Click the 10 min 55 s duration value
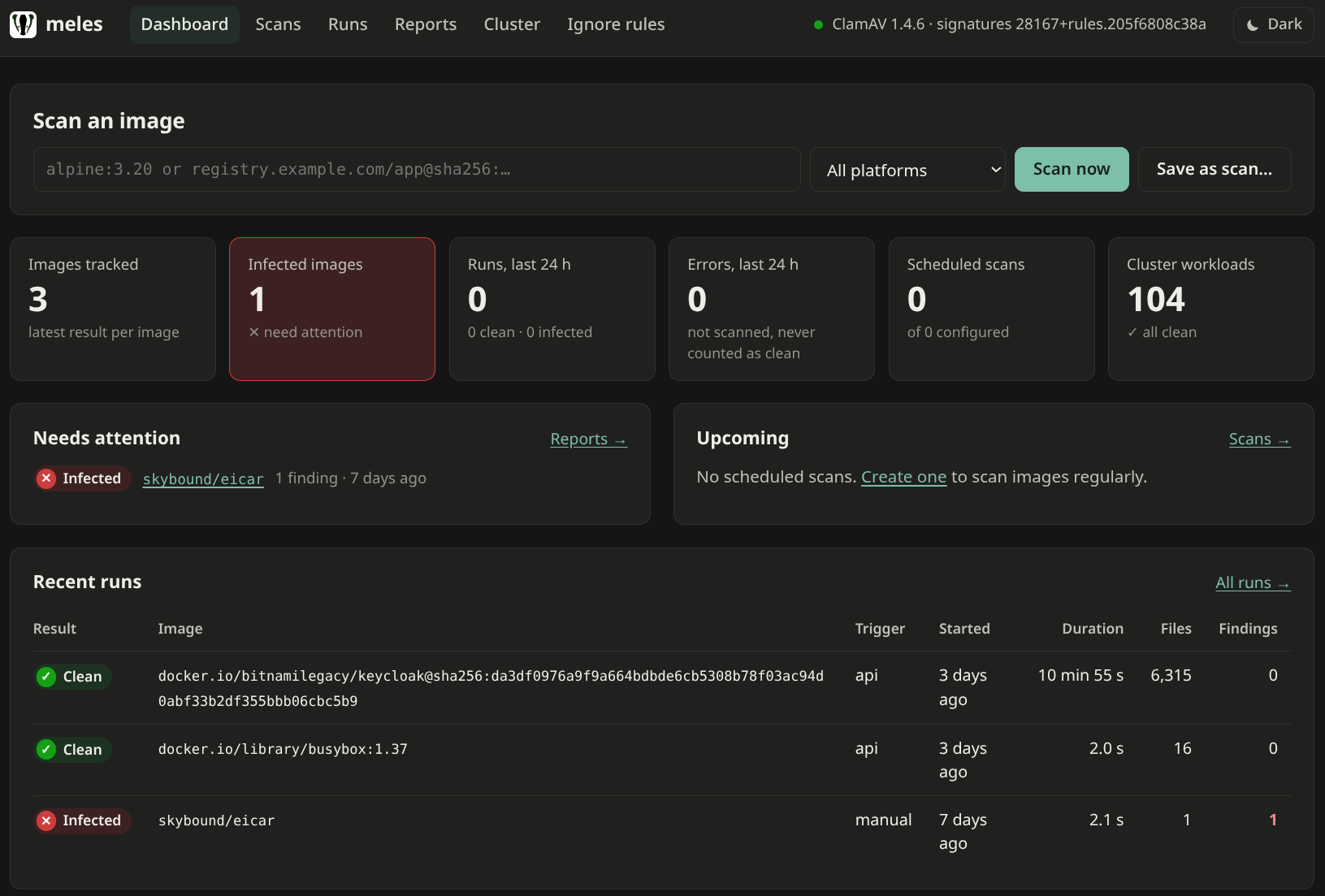Screen dimensions: 1325x896 pos(1080,675)
